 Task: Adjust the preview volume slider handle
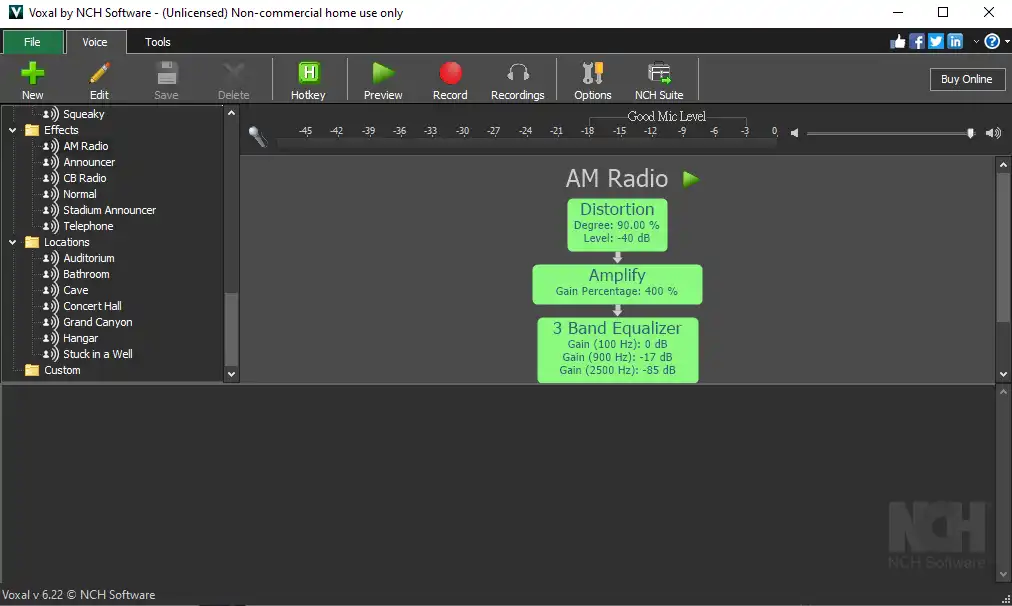pos(970,133)
